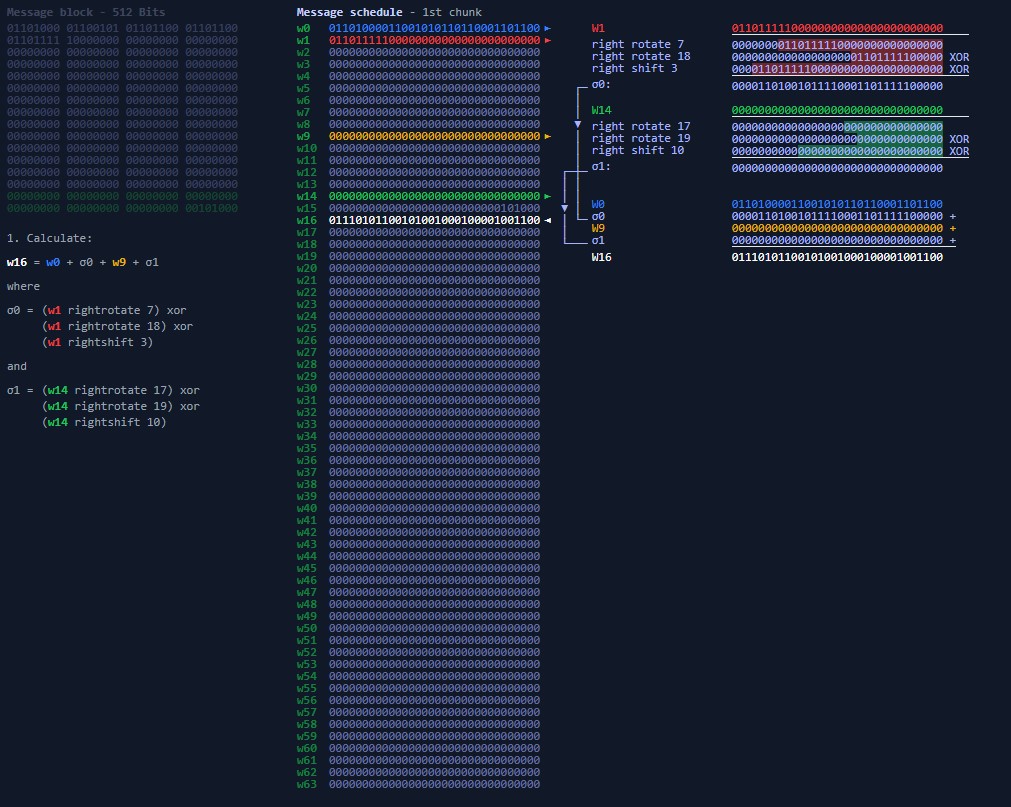
Task: Click the red arrow marker beside w1 row
Action: click(547, 40)
